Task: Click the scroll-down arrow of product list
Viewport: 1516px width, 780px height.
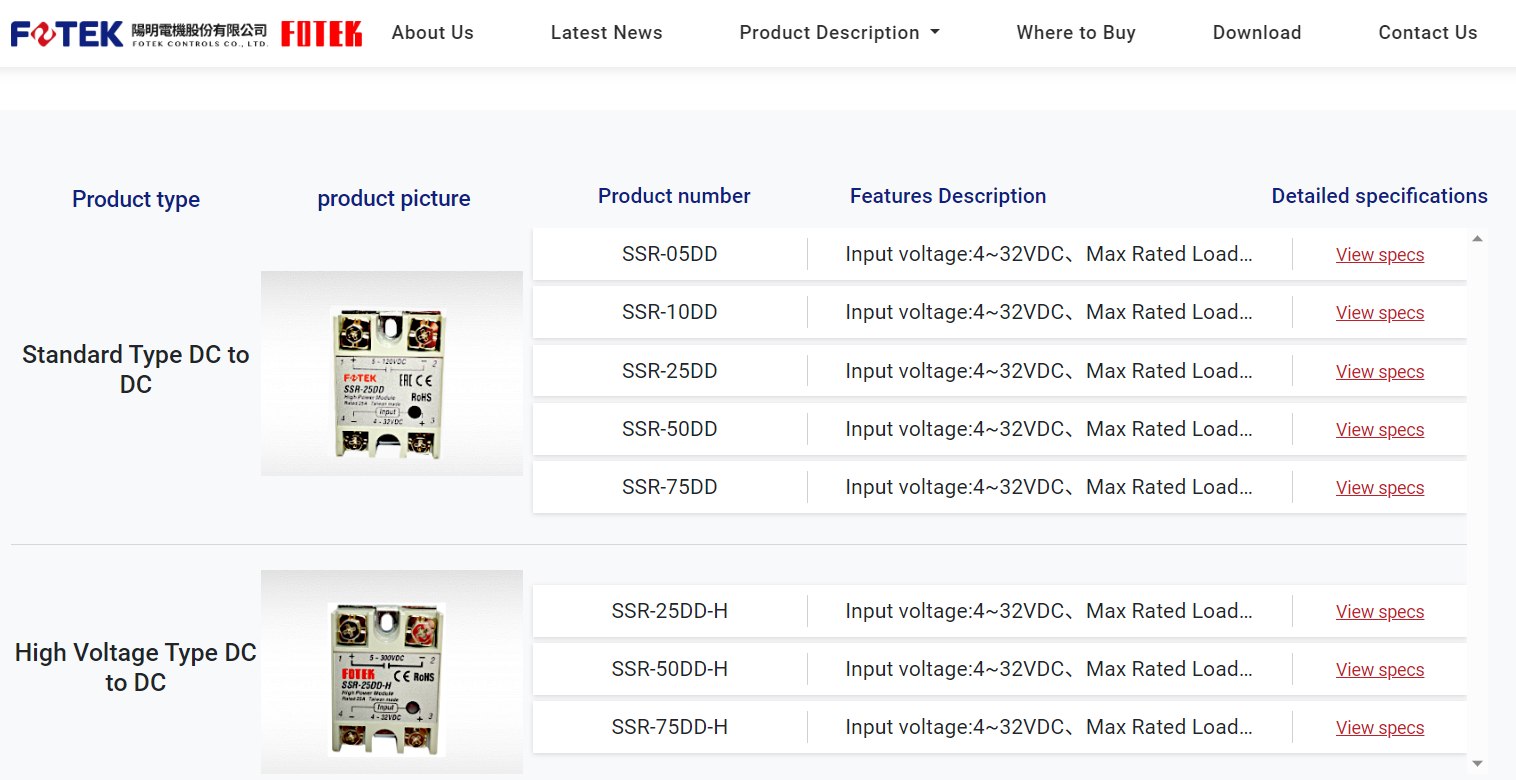Action: [1477, 763]
